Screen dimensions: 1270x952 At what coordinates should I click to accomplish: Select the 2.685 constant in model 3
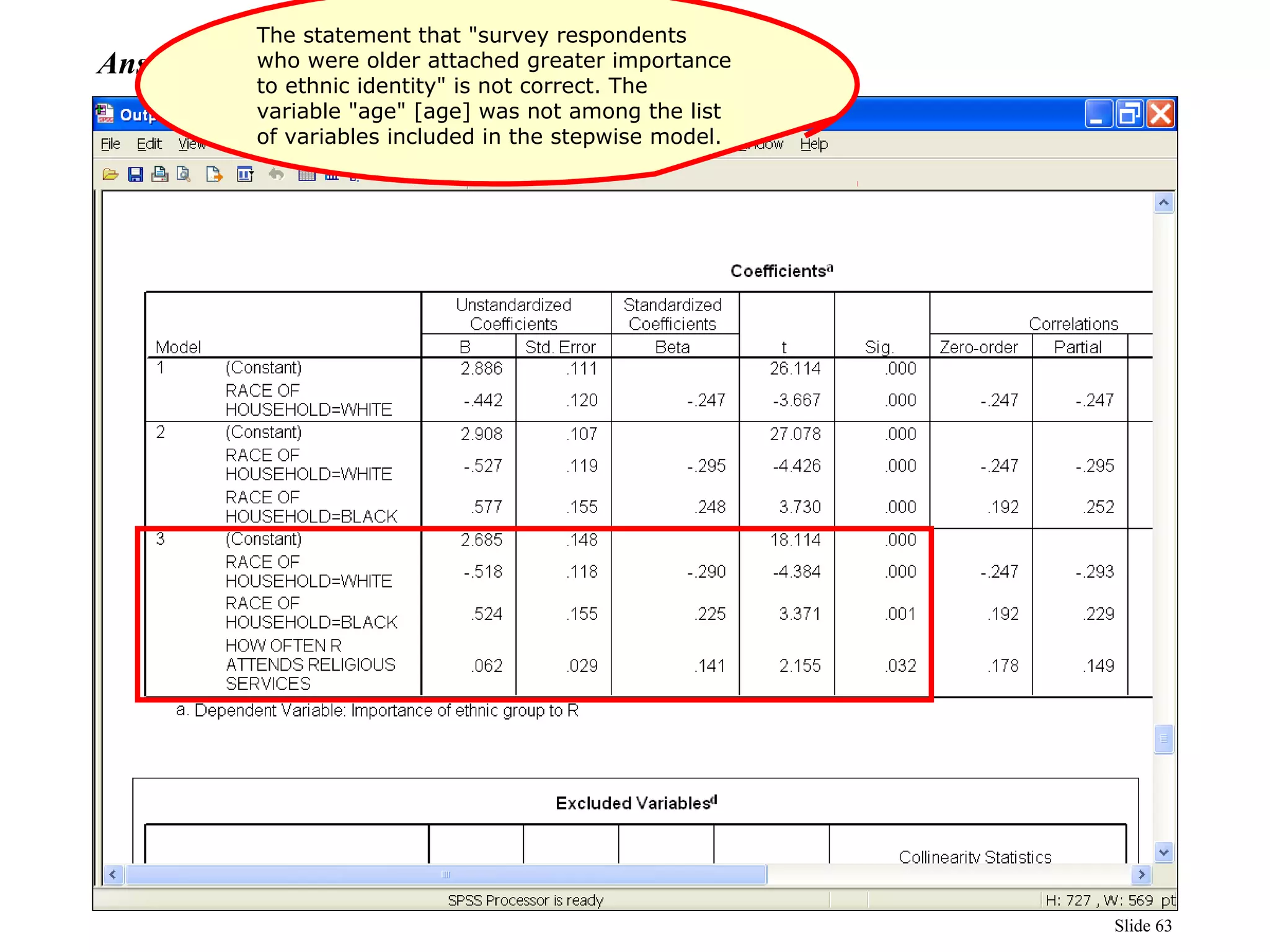(481, 540)
